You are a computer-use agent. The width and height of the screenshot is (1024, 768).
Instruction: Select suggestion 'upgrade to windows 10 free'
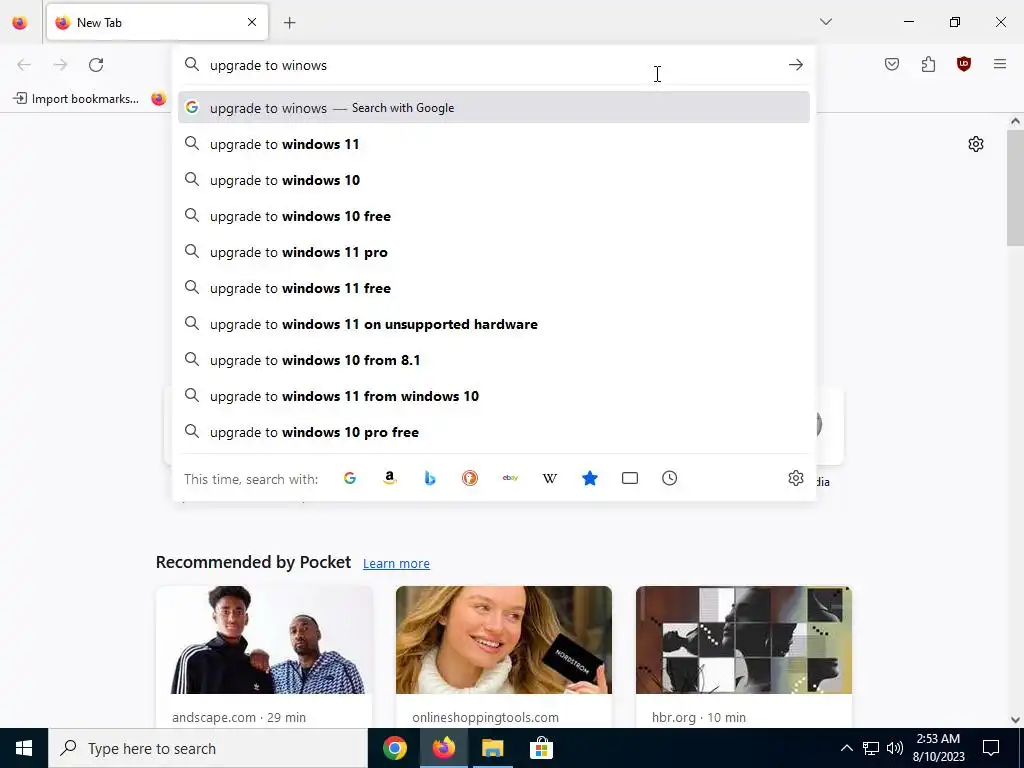[494, 216]
